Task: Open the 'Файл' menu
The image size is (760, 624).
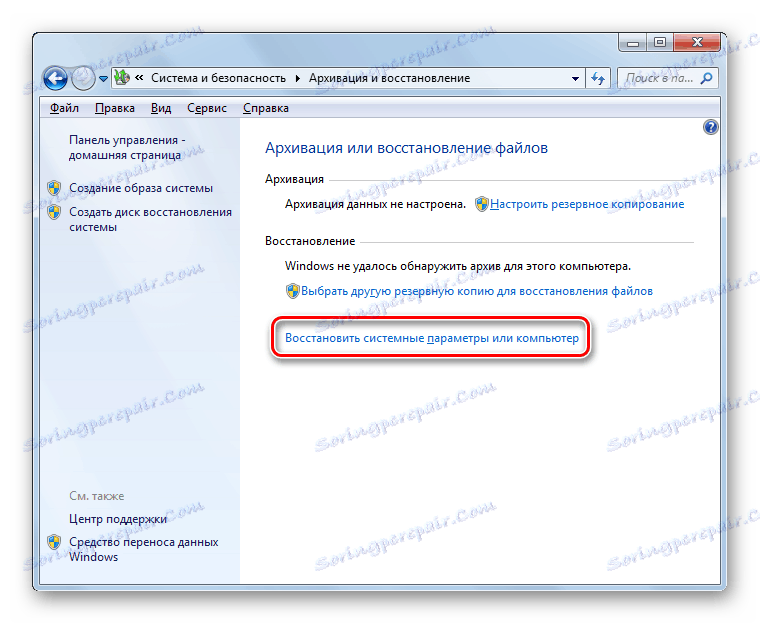Action: (x=64, y=108)
